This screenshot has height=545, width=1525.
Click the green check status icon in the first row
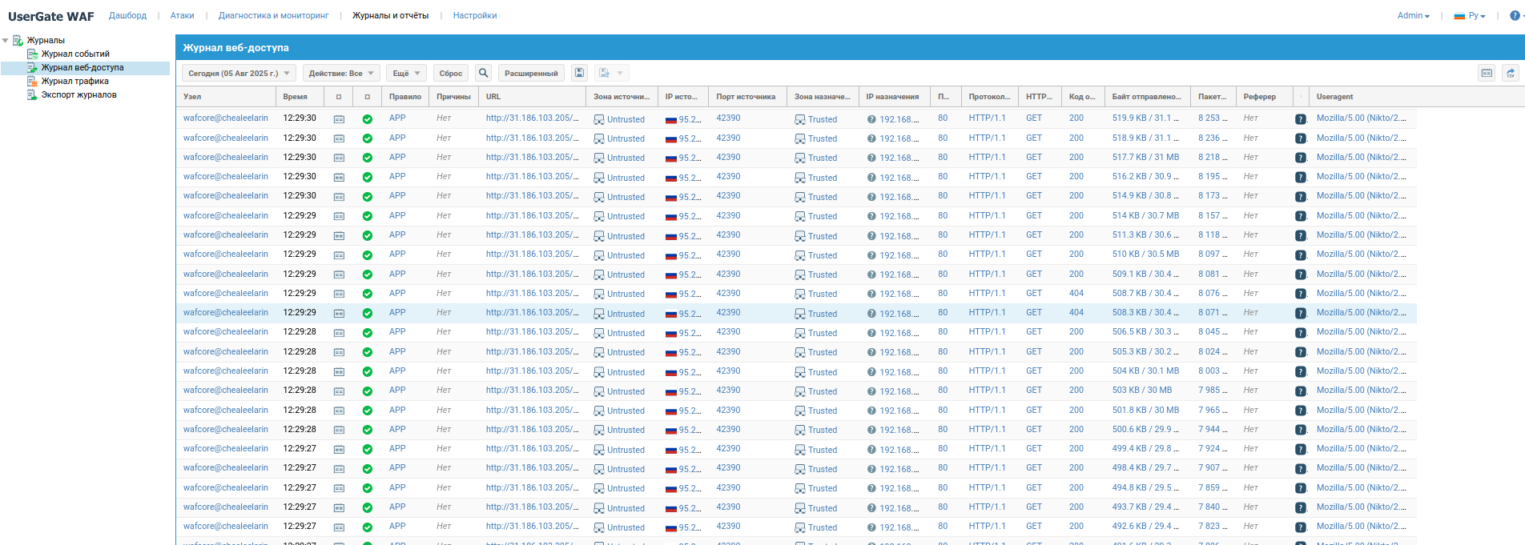pyautogui.click(x=367, y=118)
